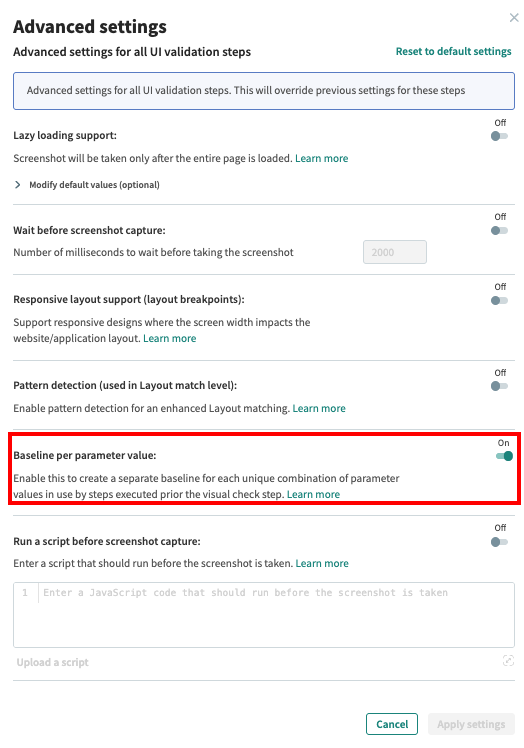Close the Advanced settings dialog
Screen dimensions: 524x748
[514, 18]
